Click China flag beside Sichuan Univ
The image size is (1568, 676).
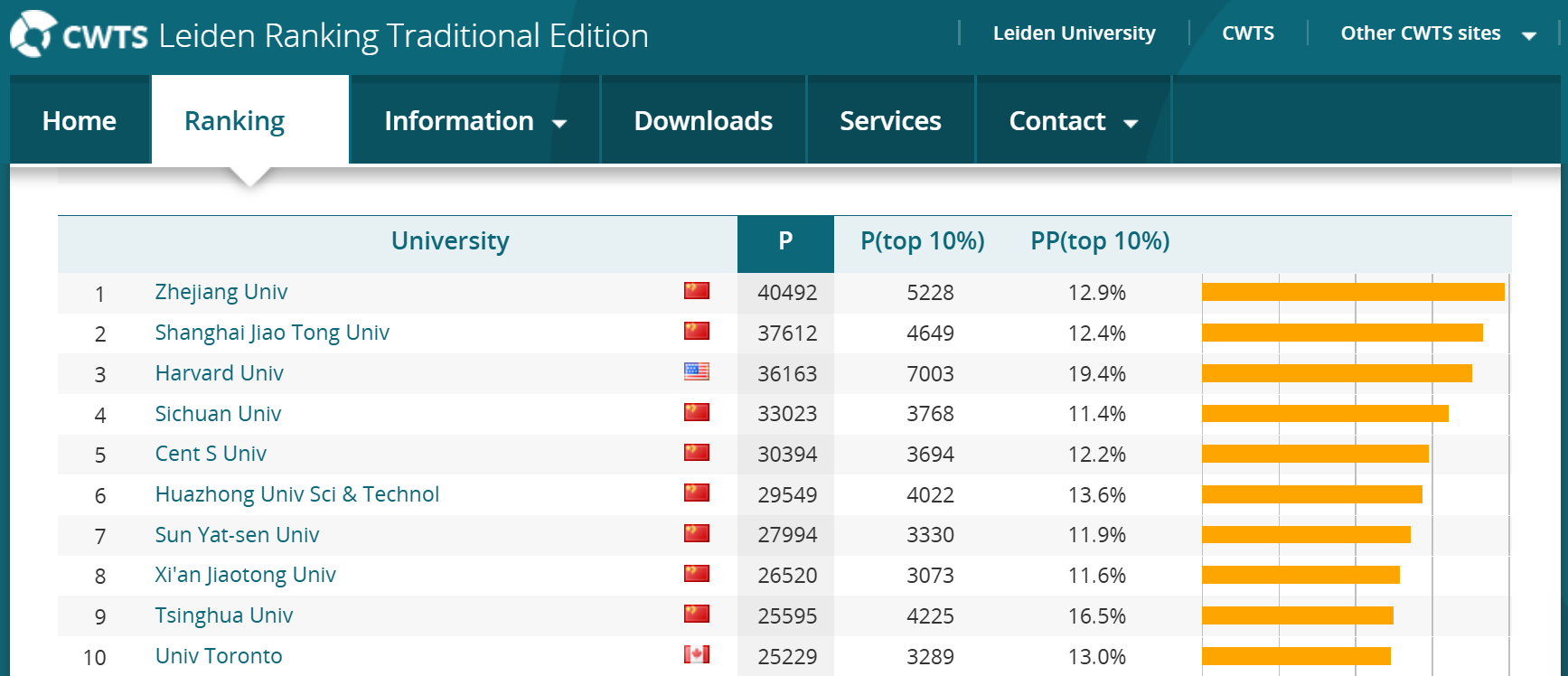click(x=696, y=412)
